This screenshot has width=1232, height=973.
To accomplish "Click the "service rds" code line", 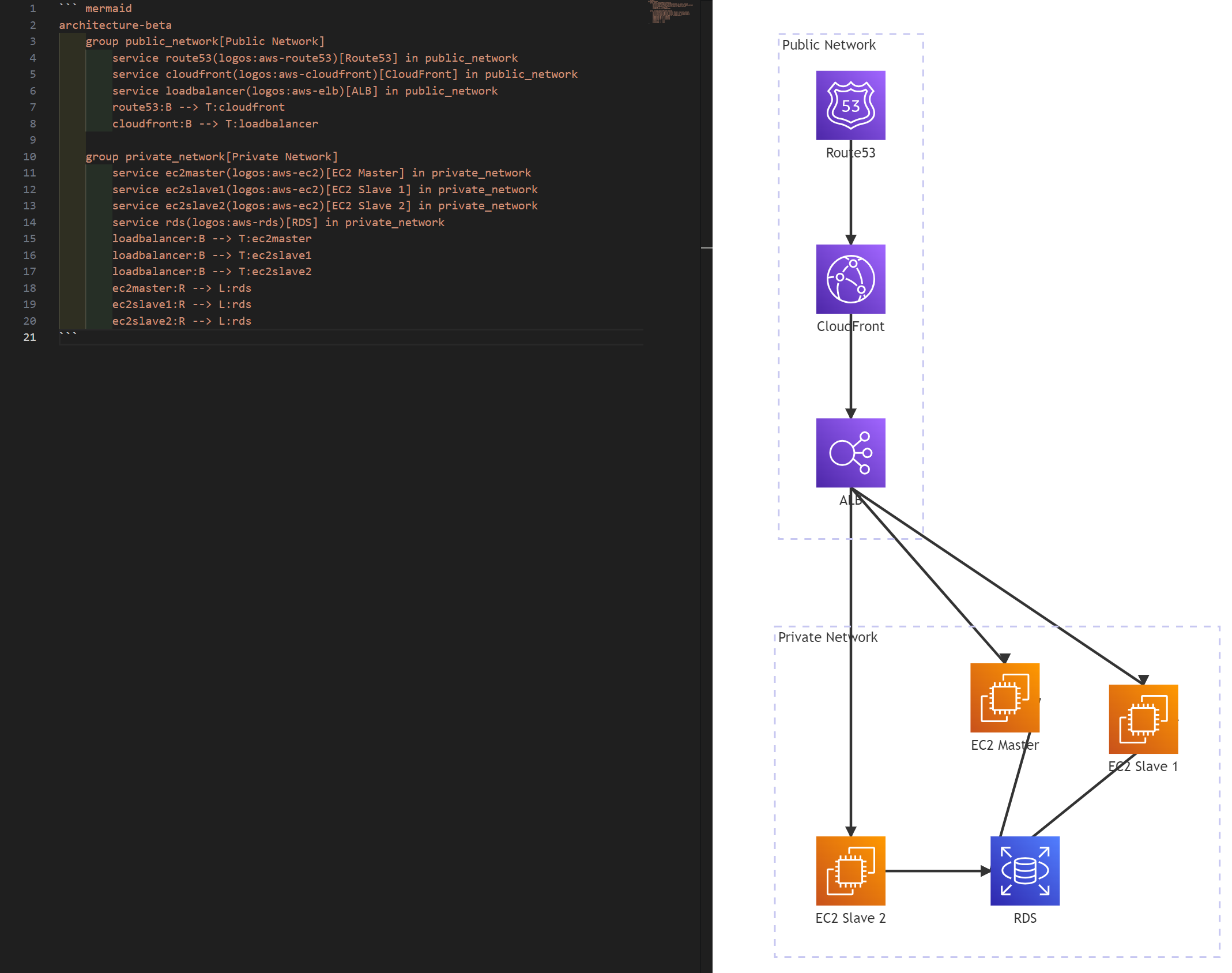I will (x=278, y=223).
